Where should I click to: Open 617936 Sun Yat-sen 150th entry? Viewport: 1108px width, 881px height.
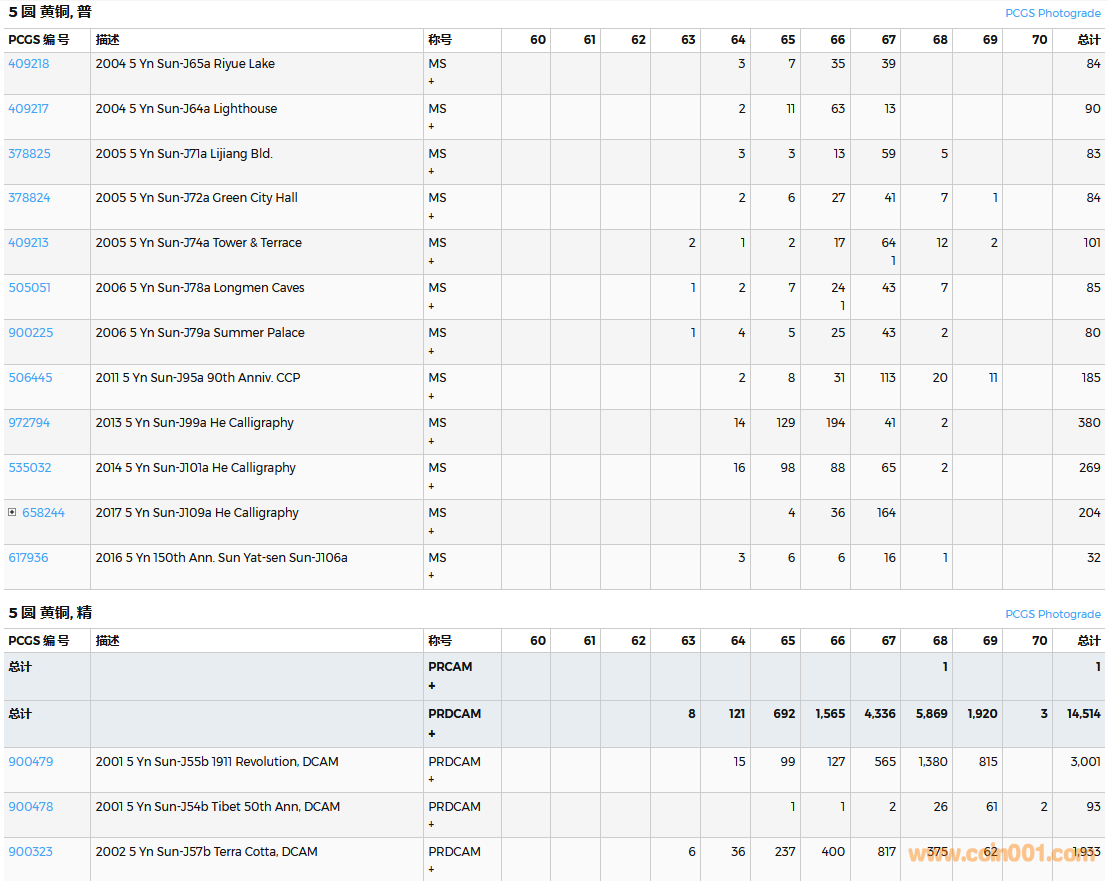pos(28,558)
